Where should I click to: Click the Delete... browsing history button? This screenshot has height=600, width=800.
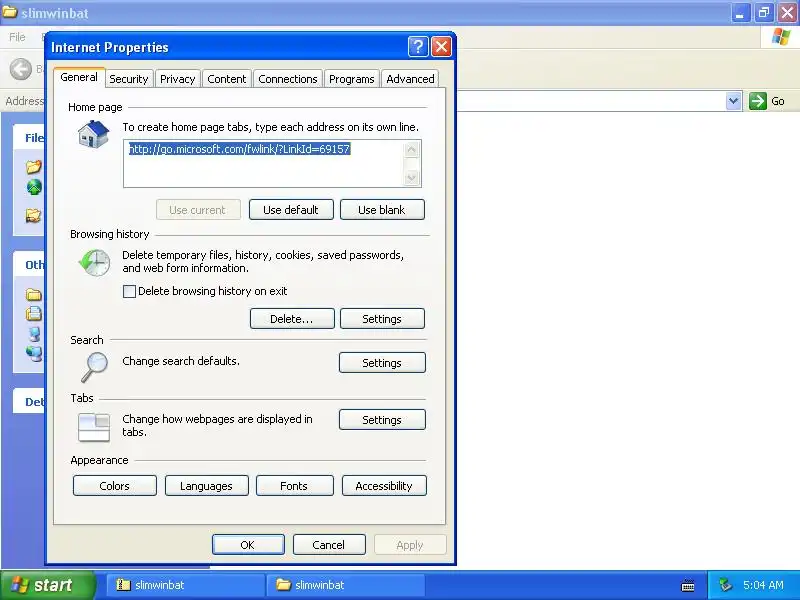tap(292, 319)
